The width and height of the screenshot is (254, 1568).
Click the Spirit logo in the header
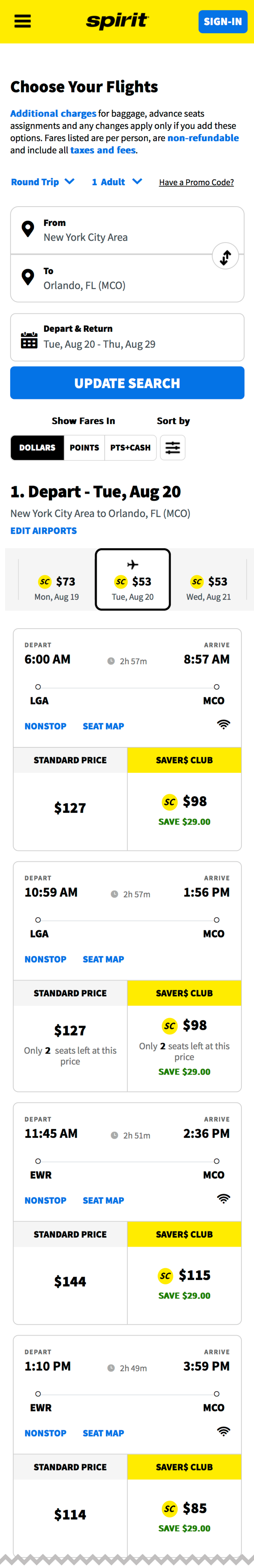tap(119, 21)
